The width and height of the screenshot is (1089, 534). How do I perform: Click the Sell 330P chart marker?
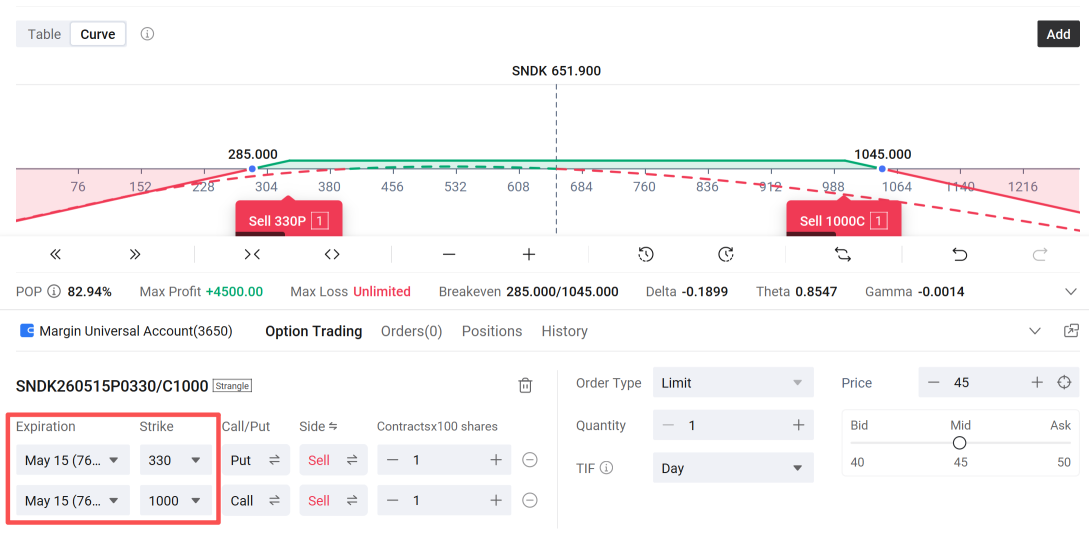point(288,219)
